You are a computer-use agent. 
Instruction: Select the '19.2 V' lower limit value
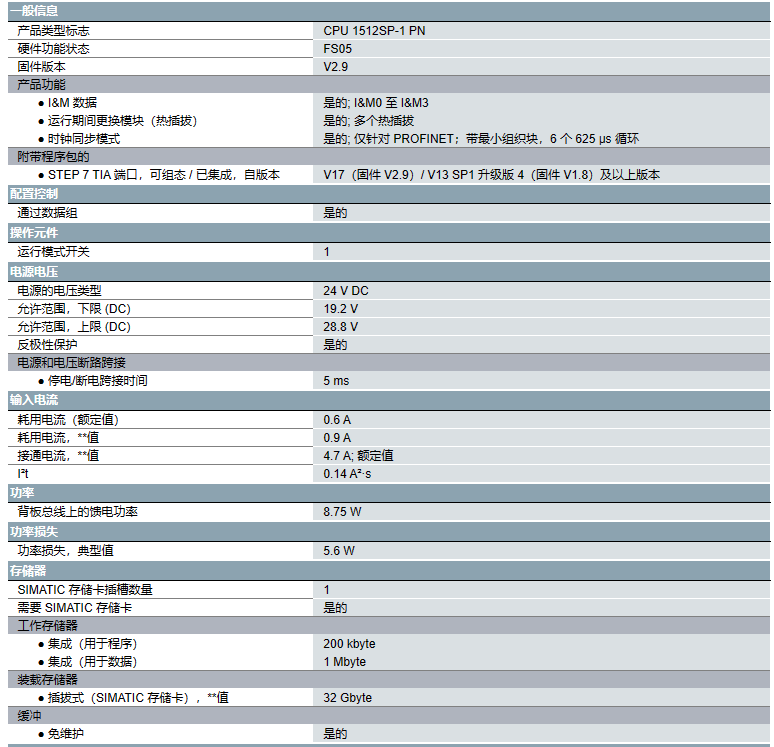[341, 309]
